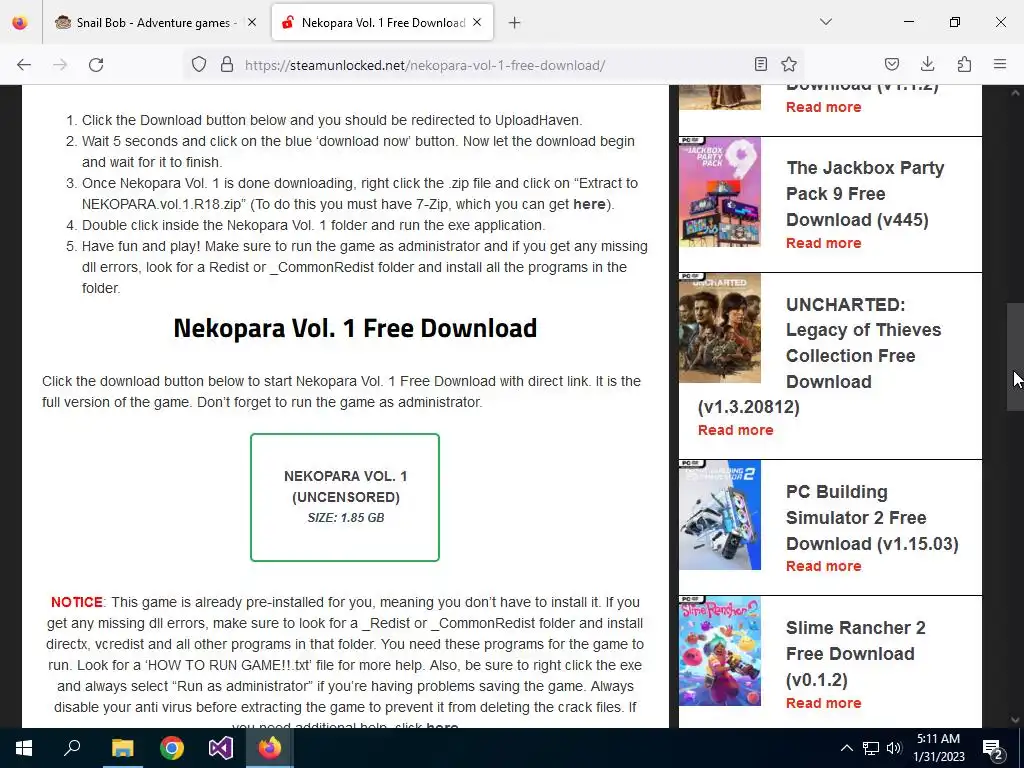1024x768 pixels.
Task: Open Slime Rancher 2 Free Download title
Action: coord(856,654)
